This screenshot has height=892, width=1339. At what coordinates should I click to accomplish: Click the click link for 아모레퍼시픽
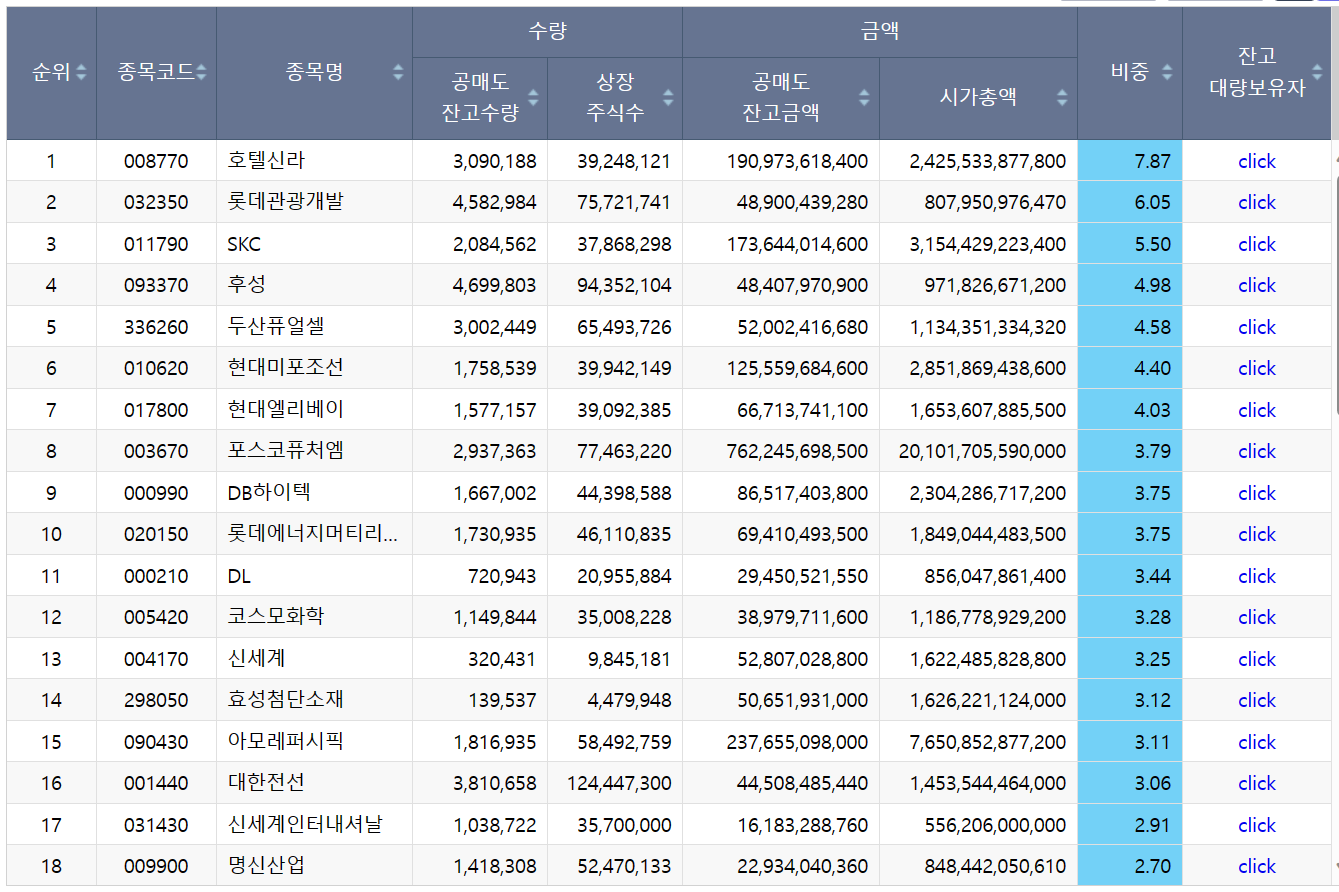click(1257, 741)
